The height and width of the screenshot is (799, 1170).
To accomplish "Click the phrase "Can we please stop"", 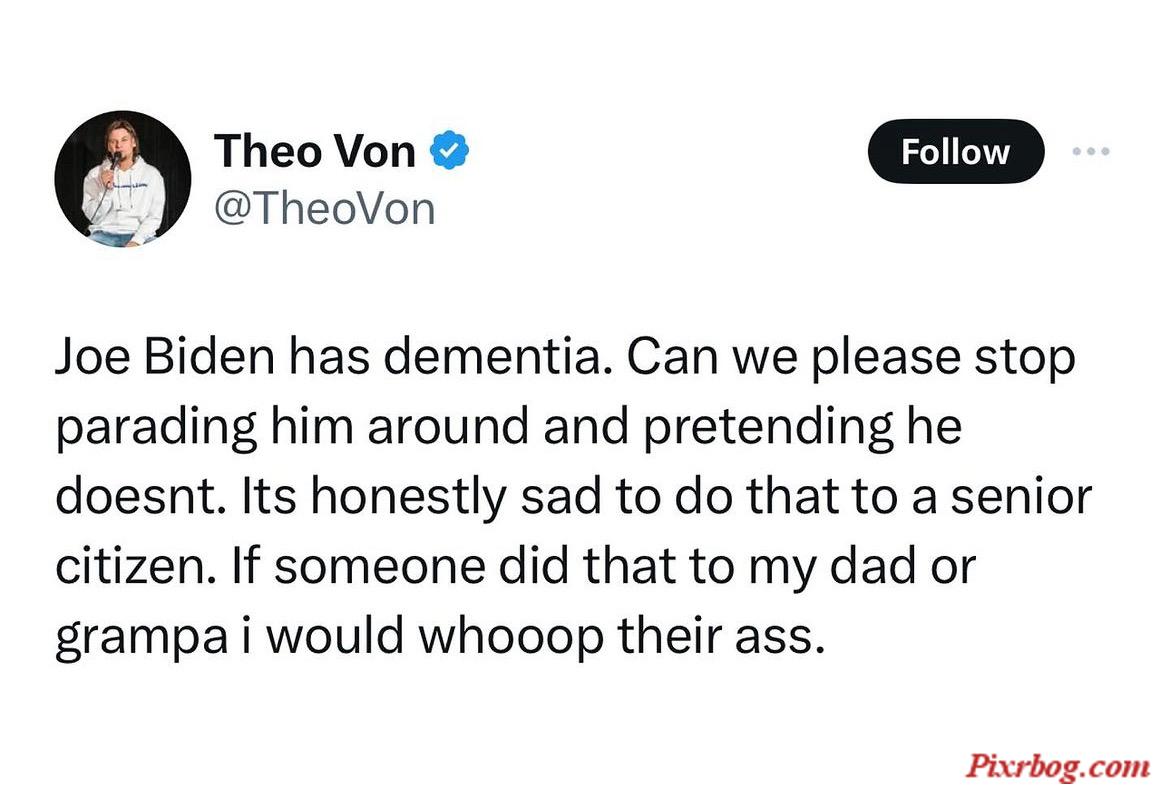I will click(851, 358).
